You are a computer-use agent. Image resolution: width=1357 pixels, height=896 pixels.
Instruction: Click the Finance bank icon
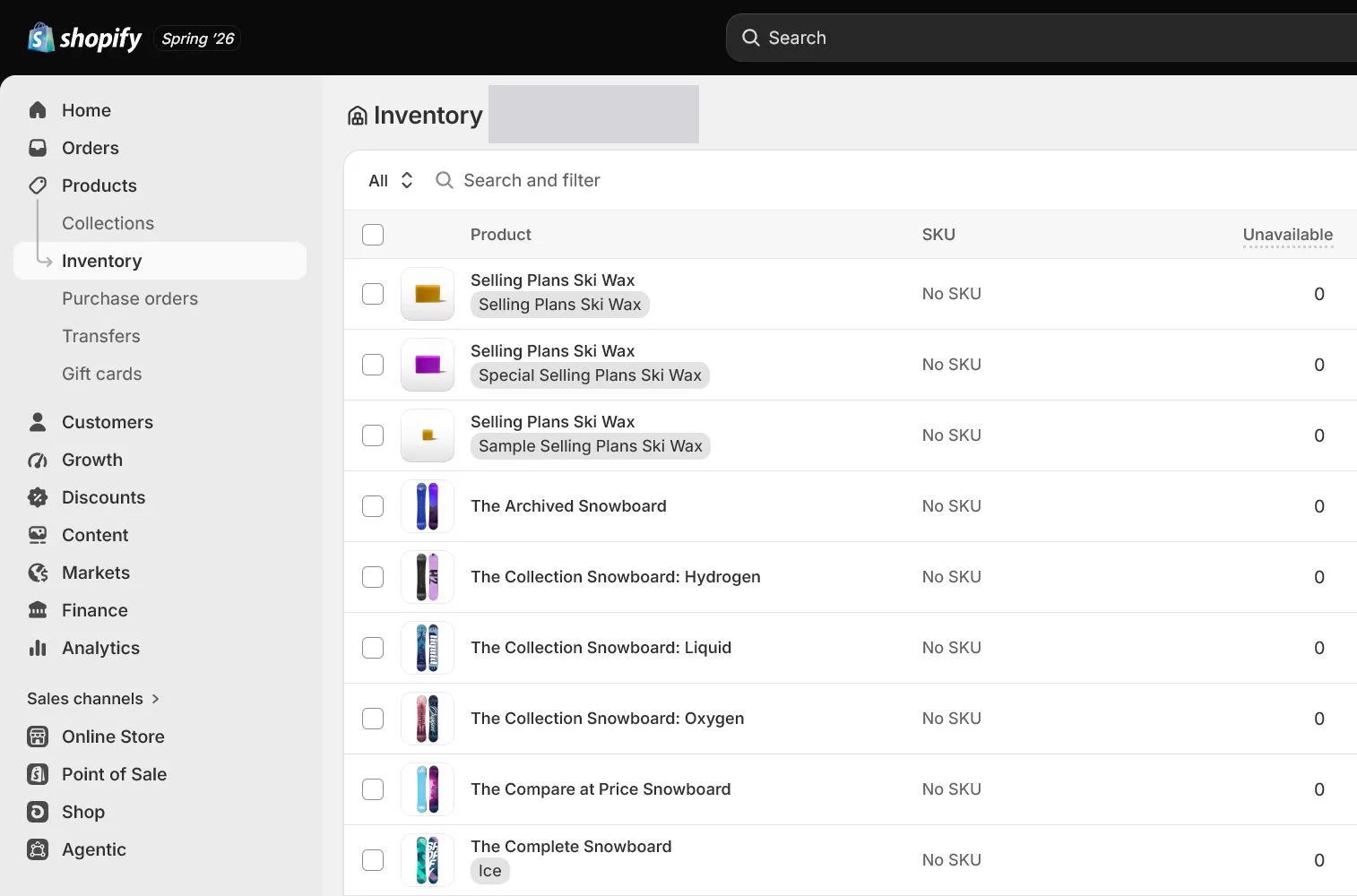pos(38,610)
